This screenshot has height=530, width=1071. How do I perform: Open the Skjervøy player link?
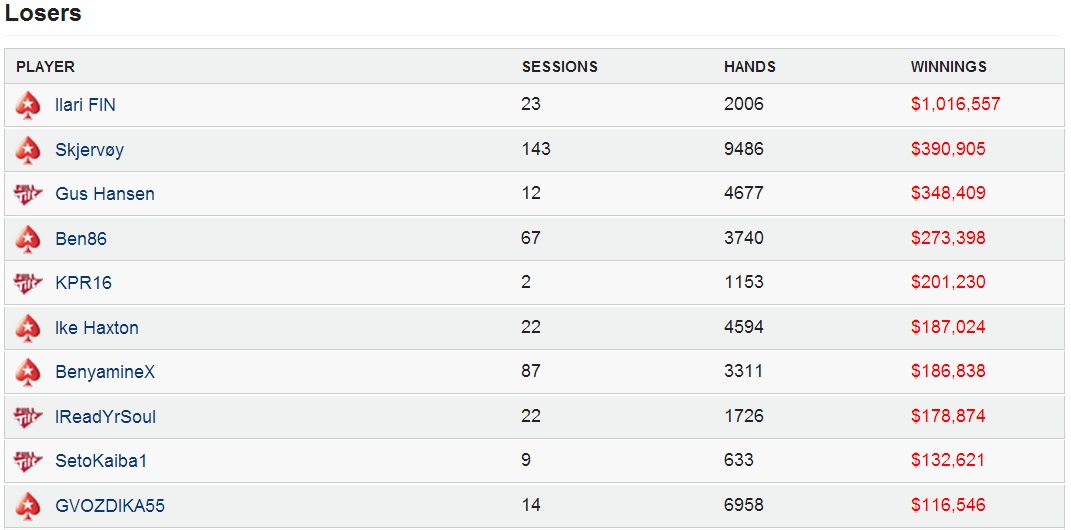pos(89,150)
